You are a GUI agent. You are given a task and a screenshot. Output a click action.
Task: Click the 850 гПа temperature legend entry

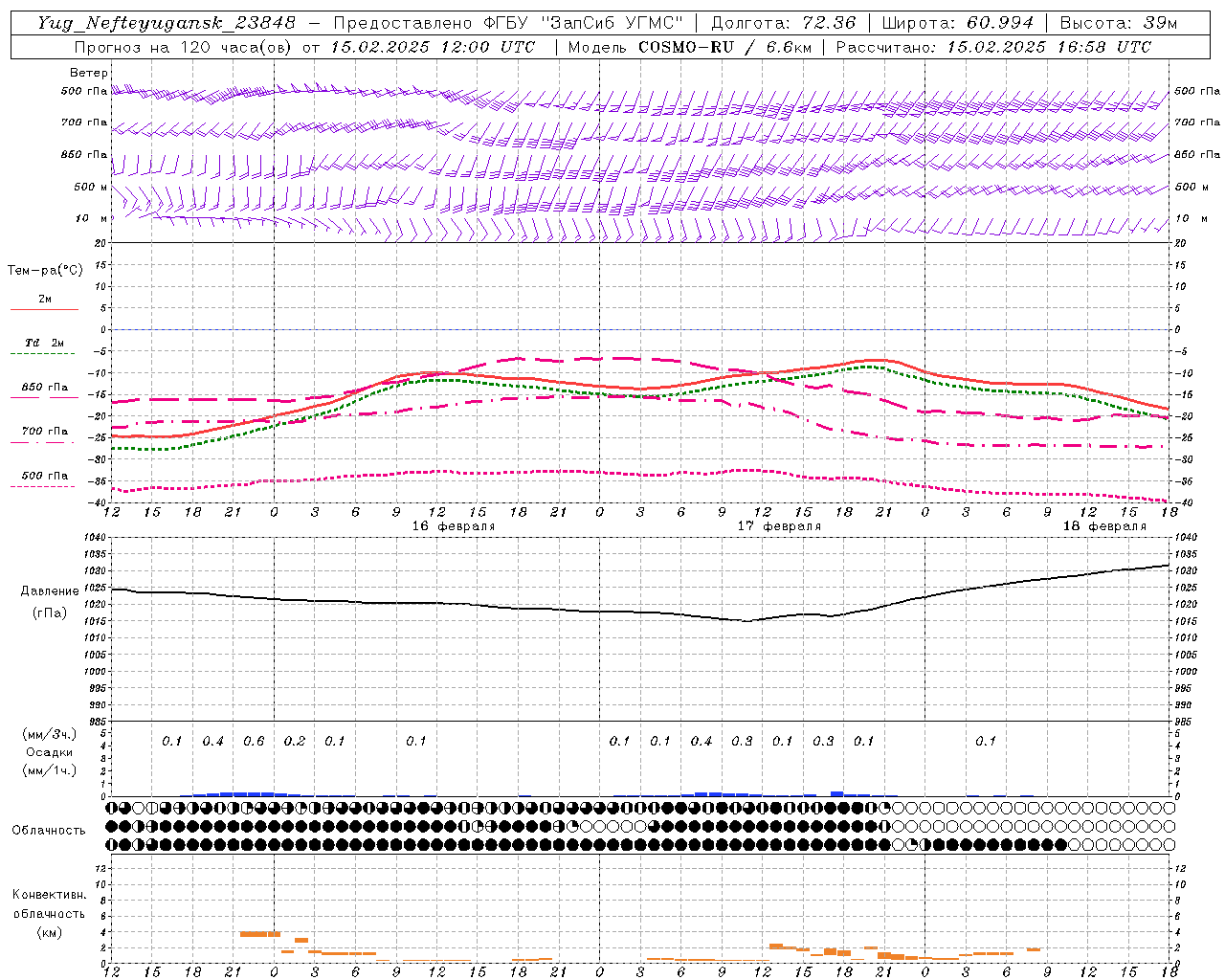45,388
